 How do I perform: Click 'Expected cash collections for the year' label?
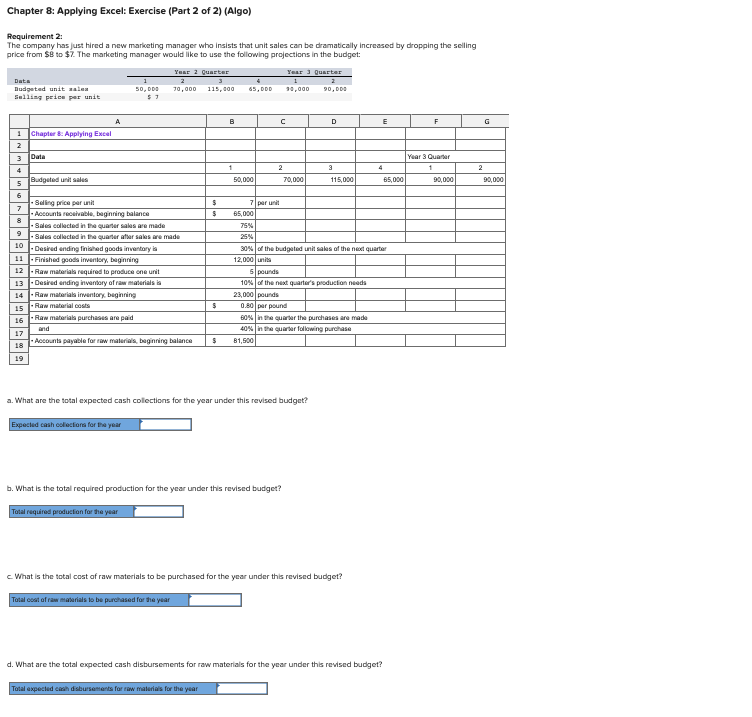pyautogui.click(x=74, y=424)
